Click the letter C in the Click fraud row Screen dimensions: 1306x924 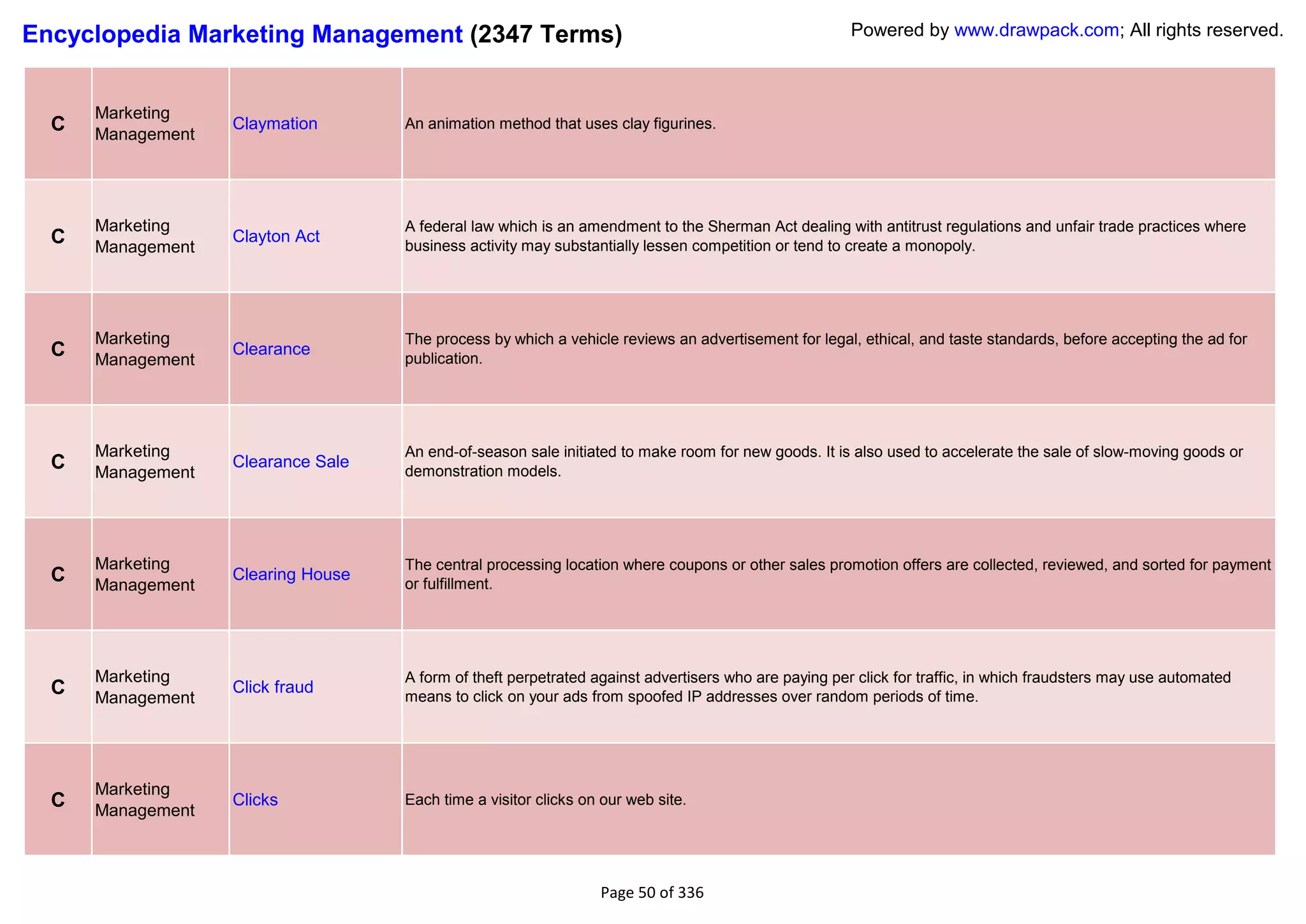pyautogui.click(x=58, y=687)
